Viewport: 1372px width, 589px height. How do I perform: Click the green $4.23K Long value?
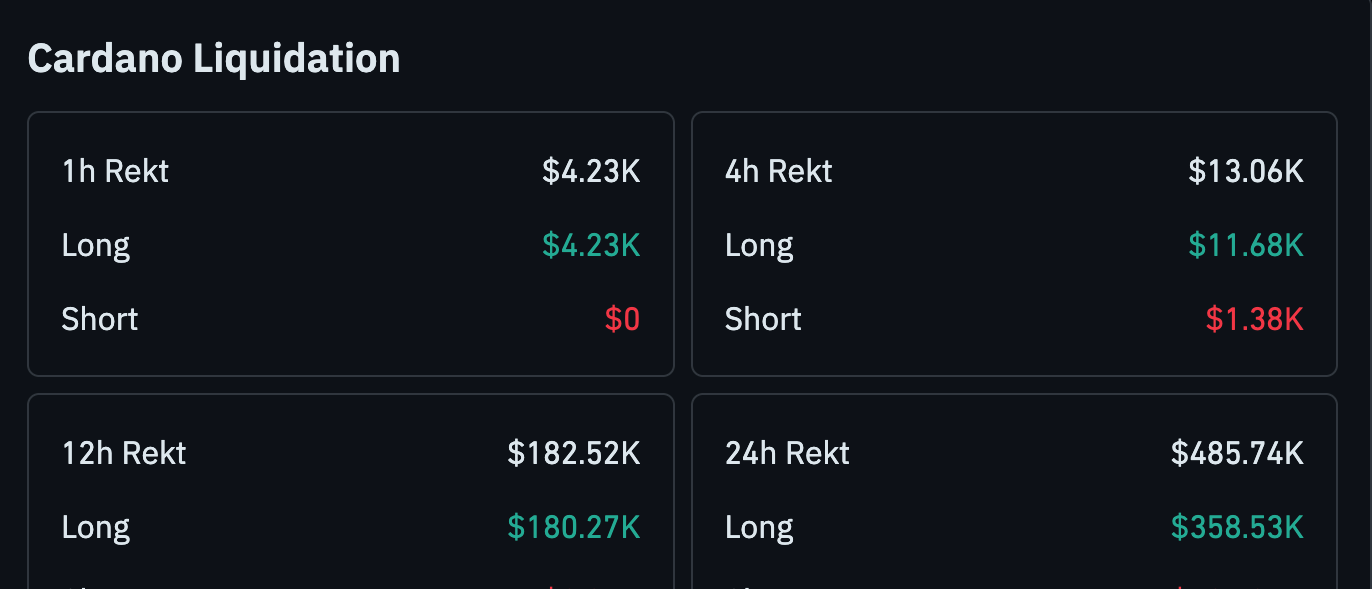(591, 245)
